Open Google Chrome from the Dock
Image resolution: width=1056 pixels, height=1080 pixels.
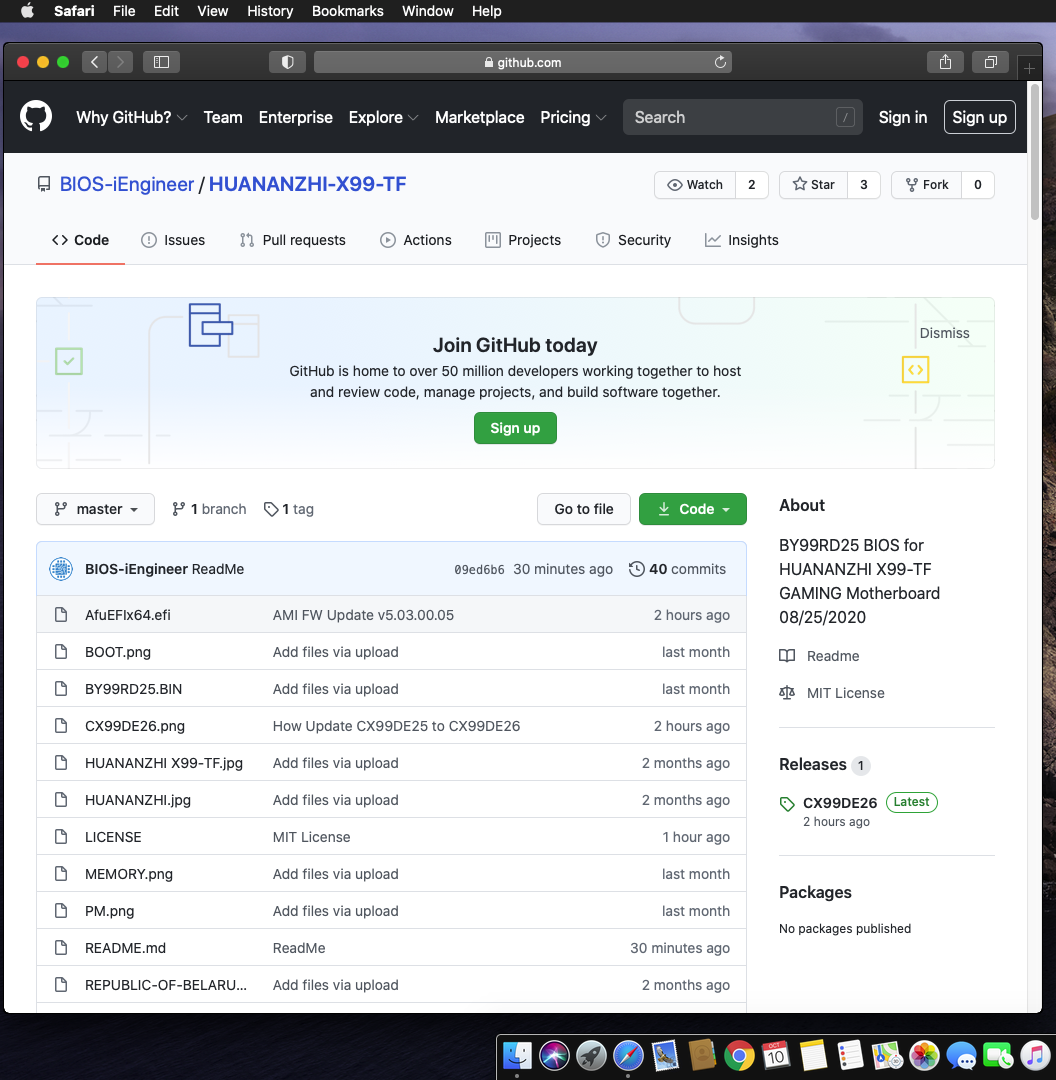coord(739,1055)
